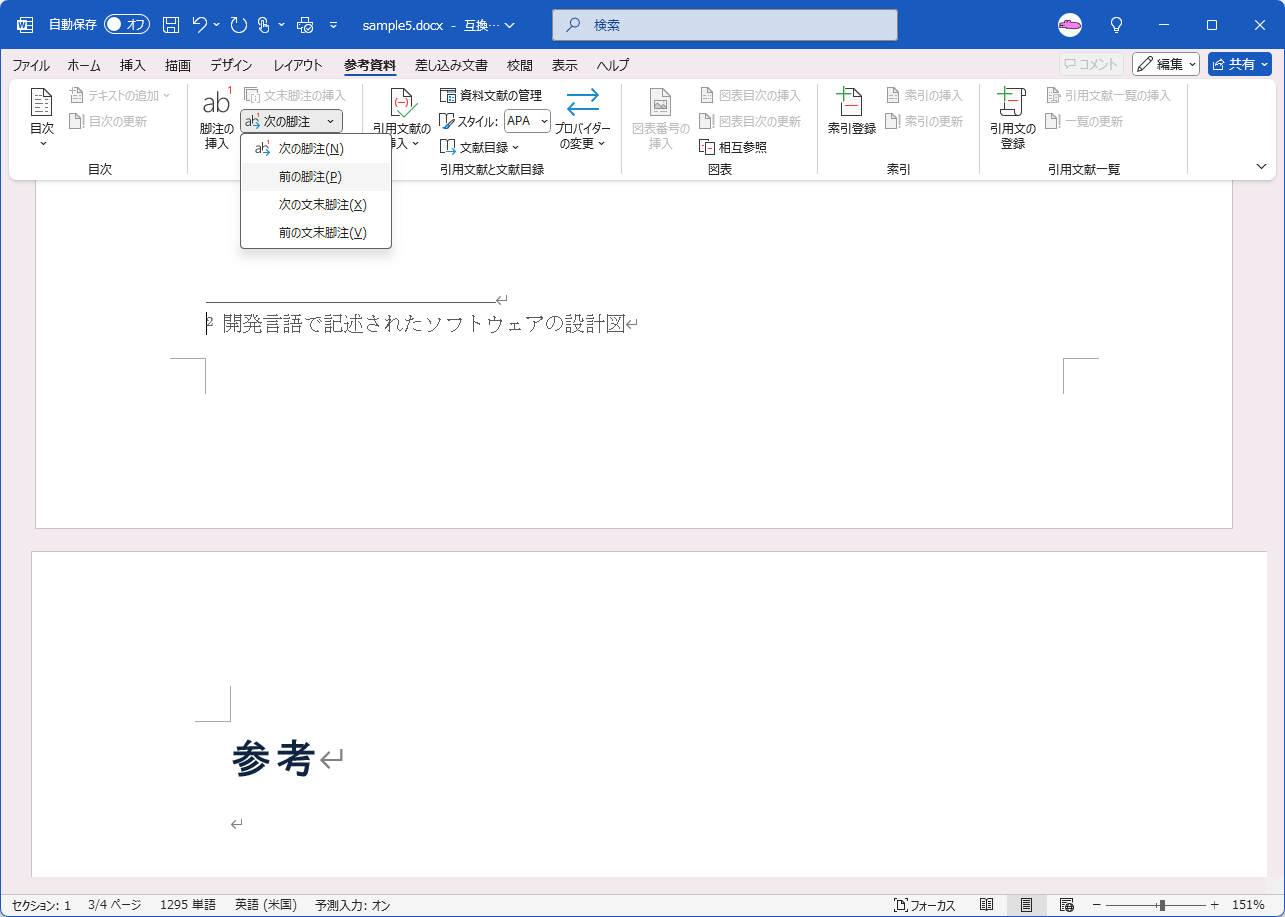Viewport: 1285px width, 917px height.
Task: Open the 目次 table of contents button
Action: pyautogui.click(x=41, y=119)
